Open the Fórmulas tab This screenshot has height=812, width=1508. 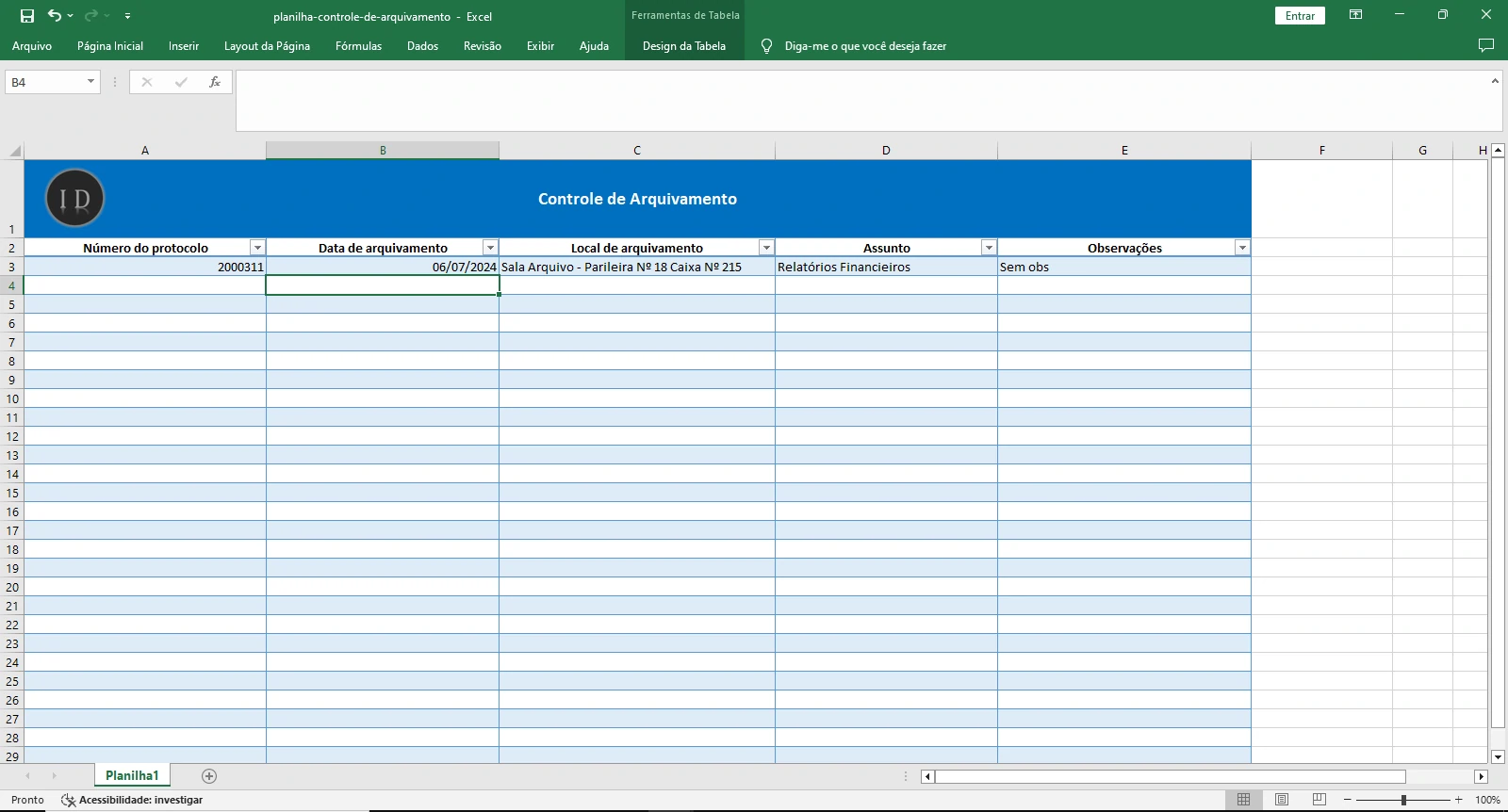coord(358,46)
